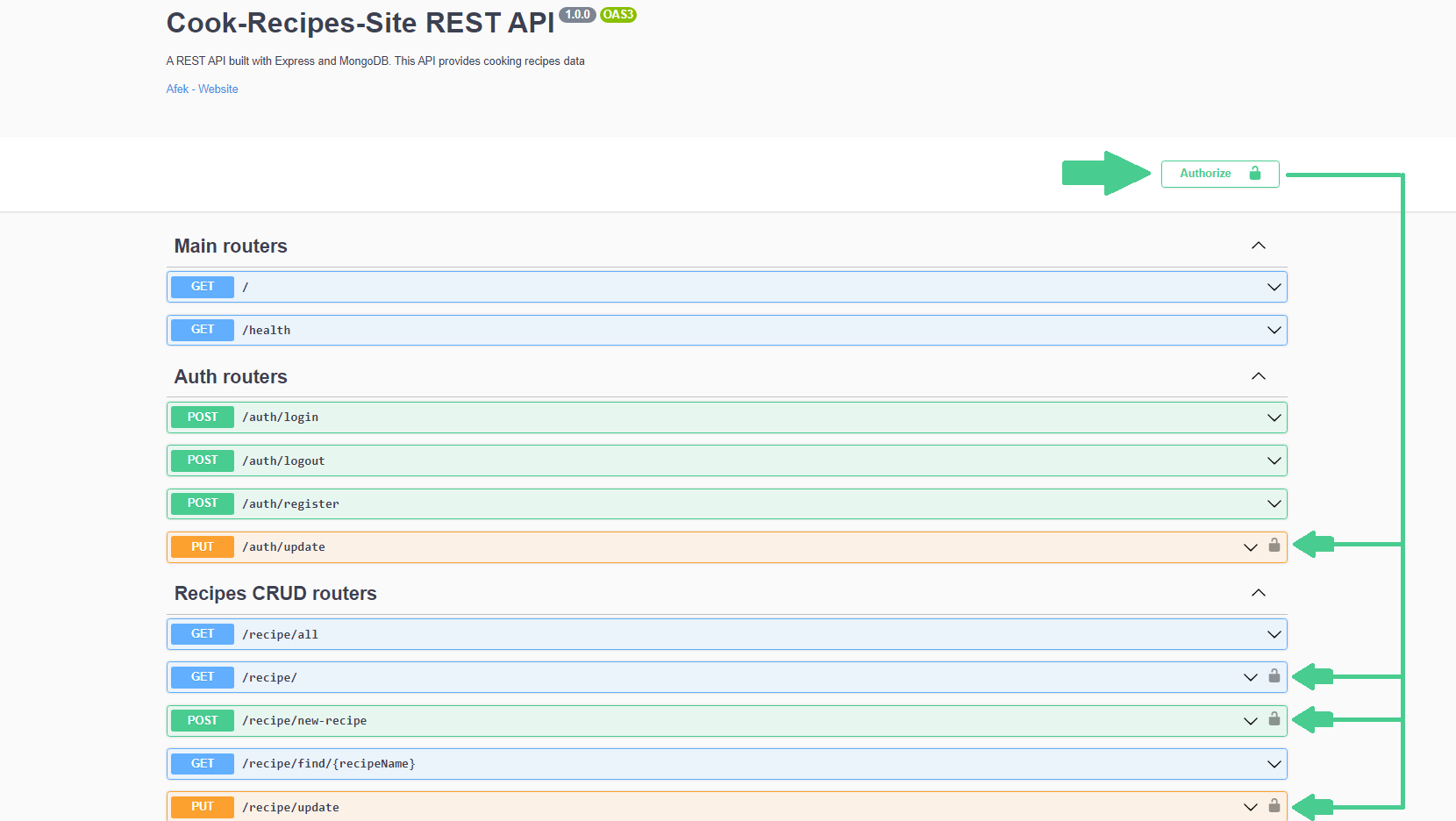The height and width of the screenshot is (821, 1456).
Task: Click the GET badge of the / endpoint
Action: (203, 287)
